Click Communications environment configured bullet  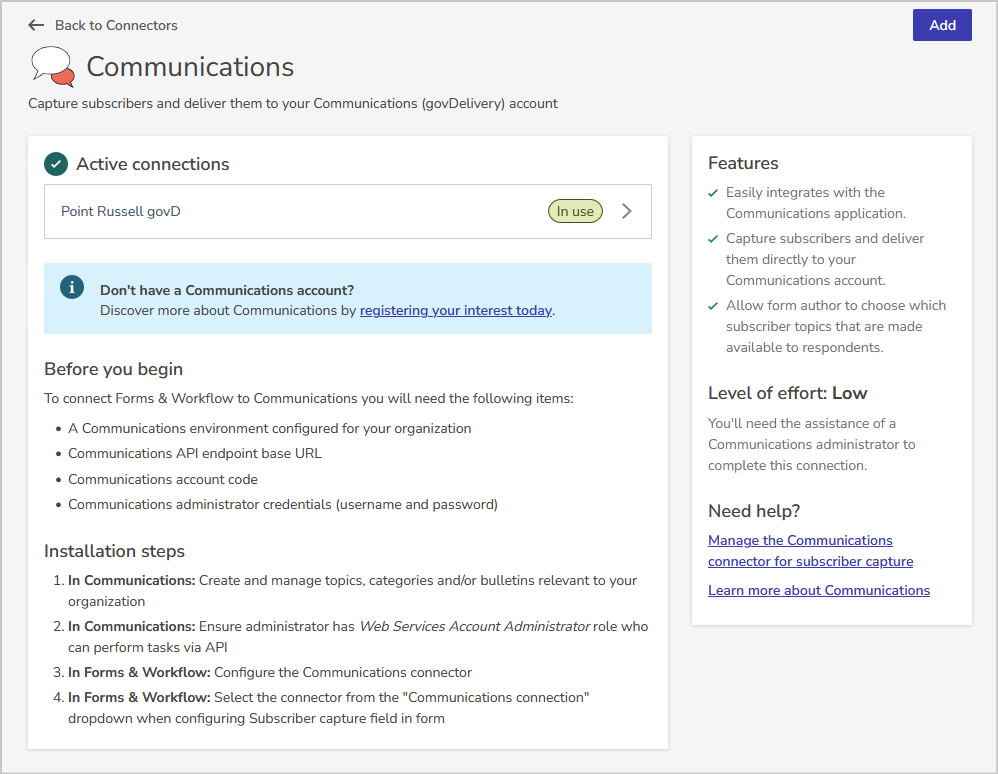(x=270, y=428)
